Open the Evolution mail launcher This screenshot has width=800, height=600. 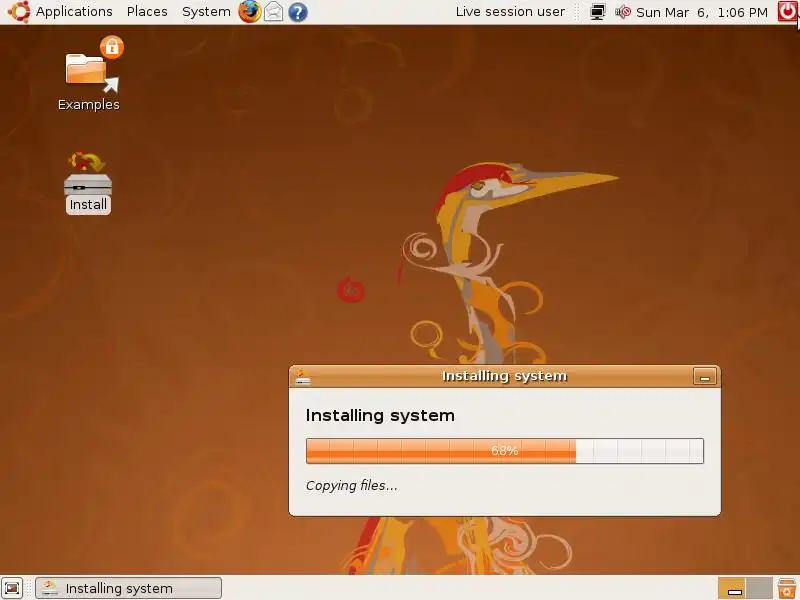coord(273,12)
